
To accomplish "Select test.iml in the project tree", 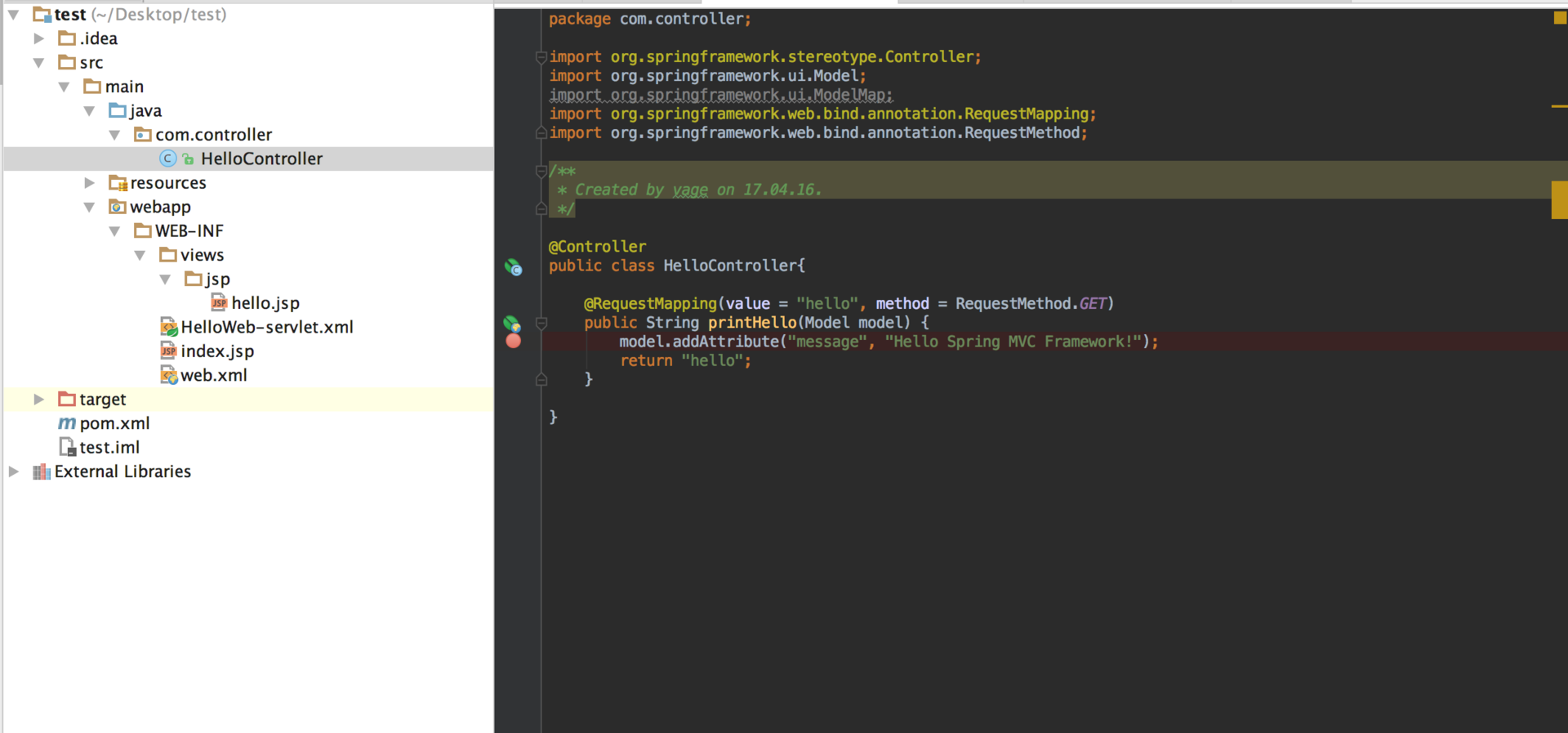I will point(109,448).
